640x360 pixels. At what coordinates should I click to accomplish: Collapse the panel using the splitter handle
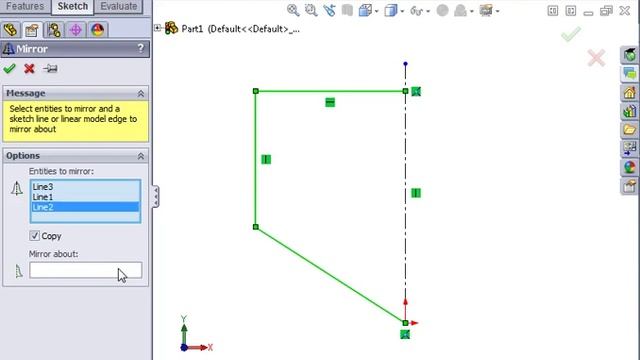click(156, 197)
